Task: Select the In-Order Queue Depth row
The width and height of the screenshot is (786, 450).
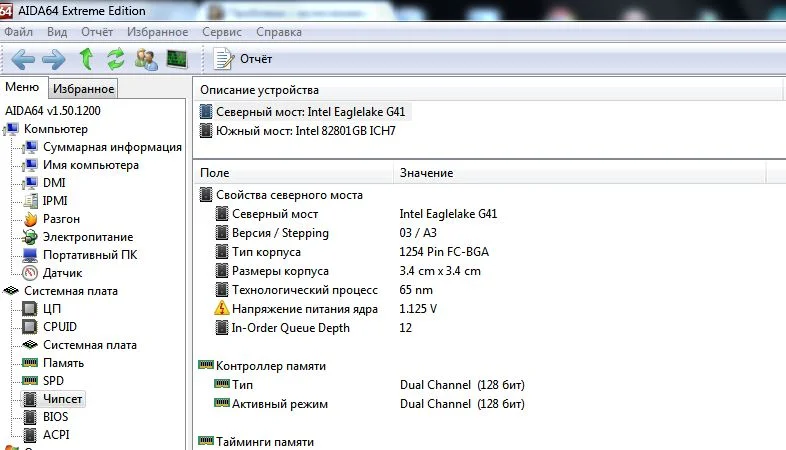Action: click(x=291, y=328)
